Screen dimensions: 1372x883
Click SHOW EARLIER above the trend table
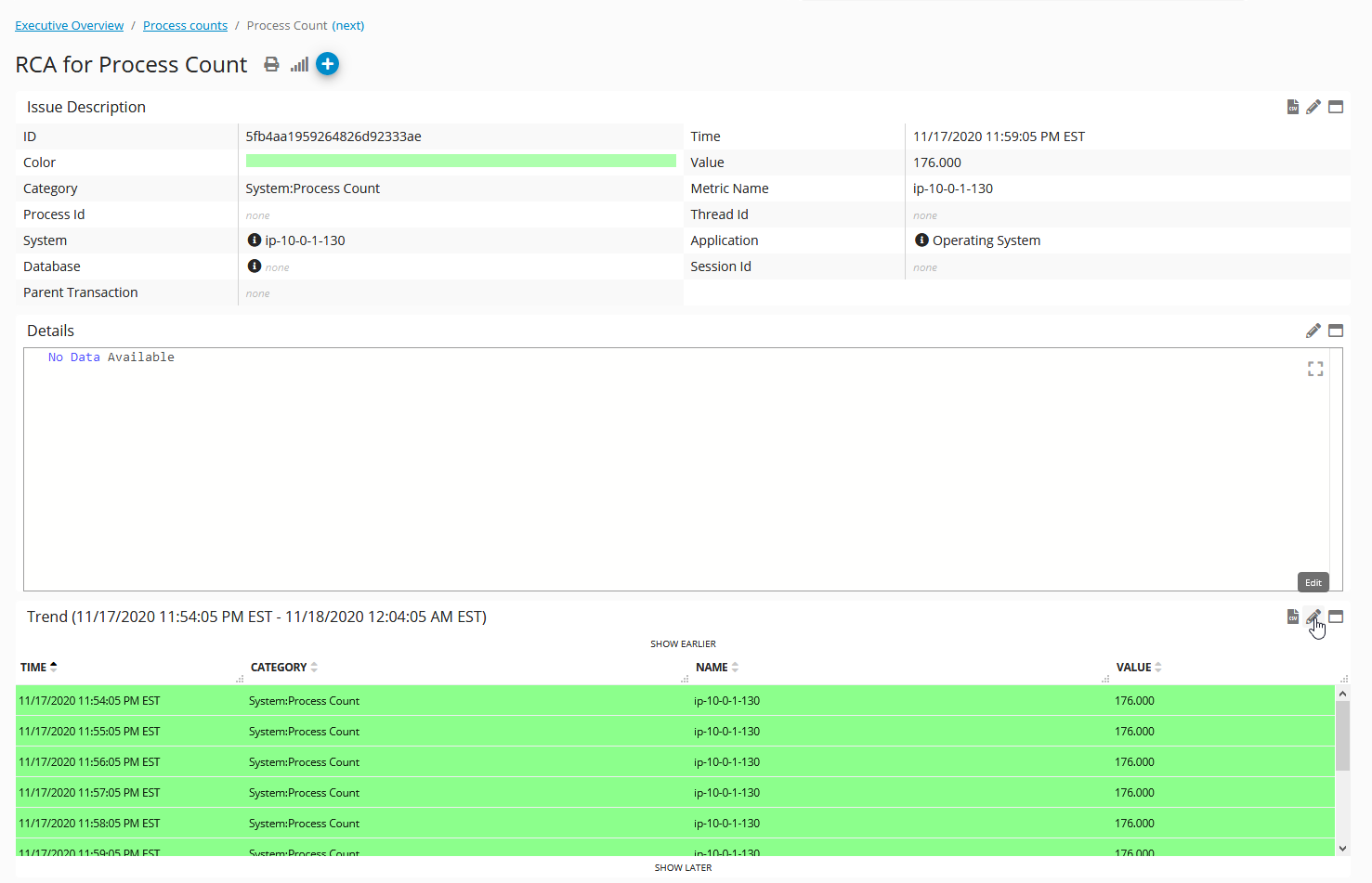683,644
